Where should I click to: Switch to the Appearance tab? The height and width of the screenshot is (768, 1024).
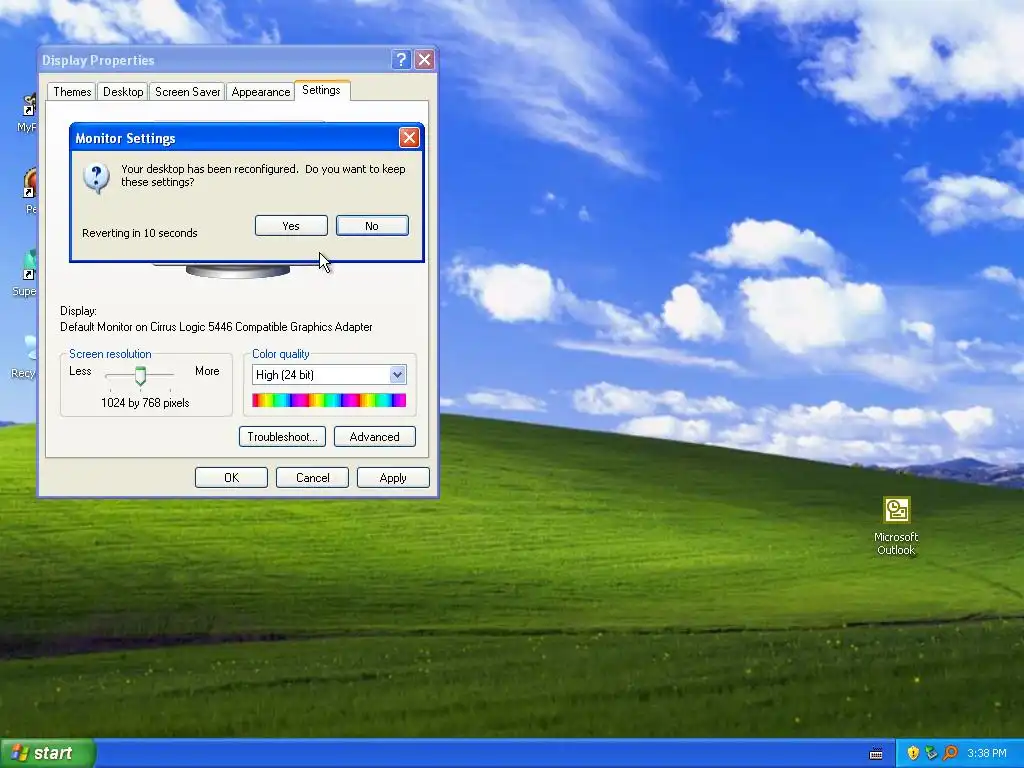tap(261, 92)
